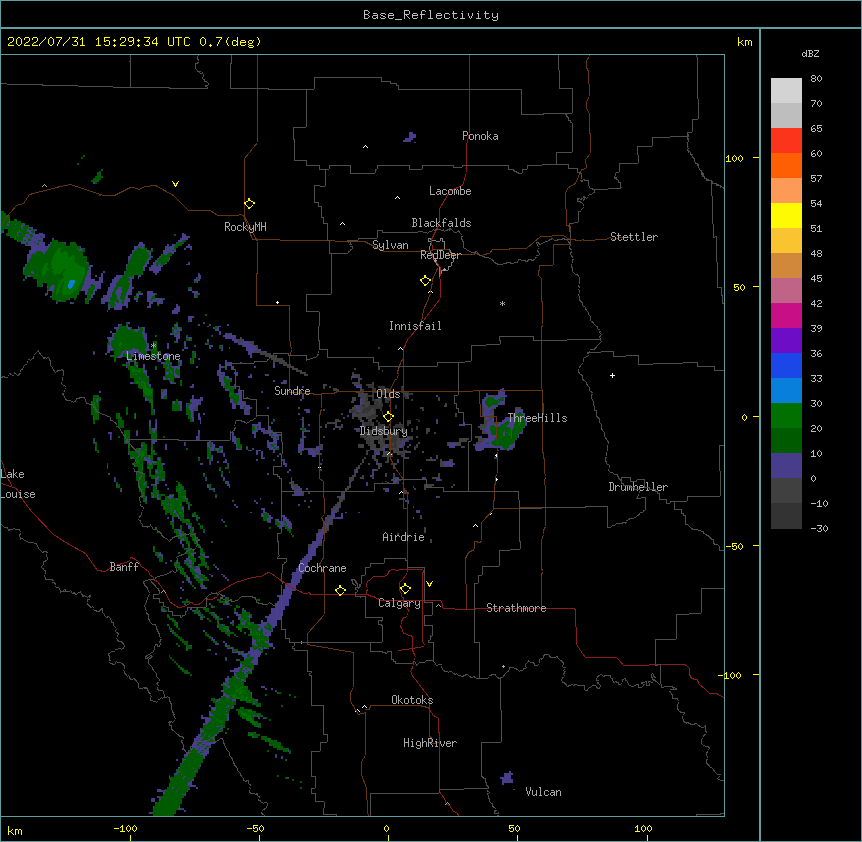Select the yellow diamond marker below RedDeer

point(425,281)
